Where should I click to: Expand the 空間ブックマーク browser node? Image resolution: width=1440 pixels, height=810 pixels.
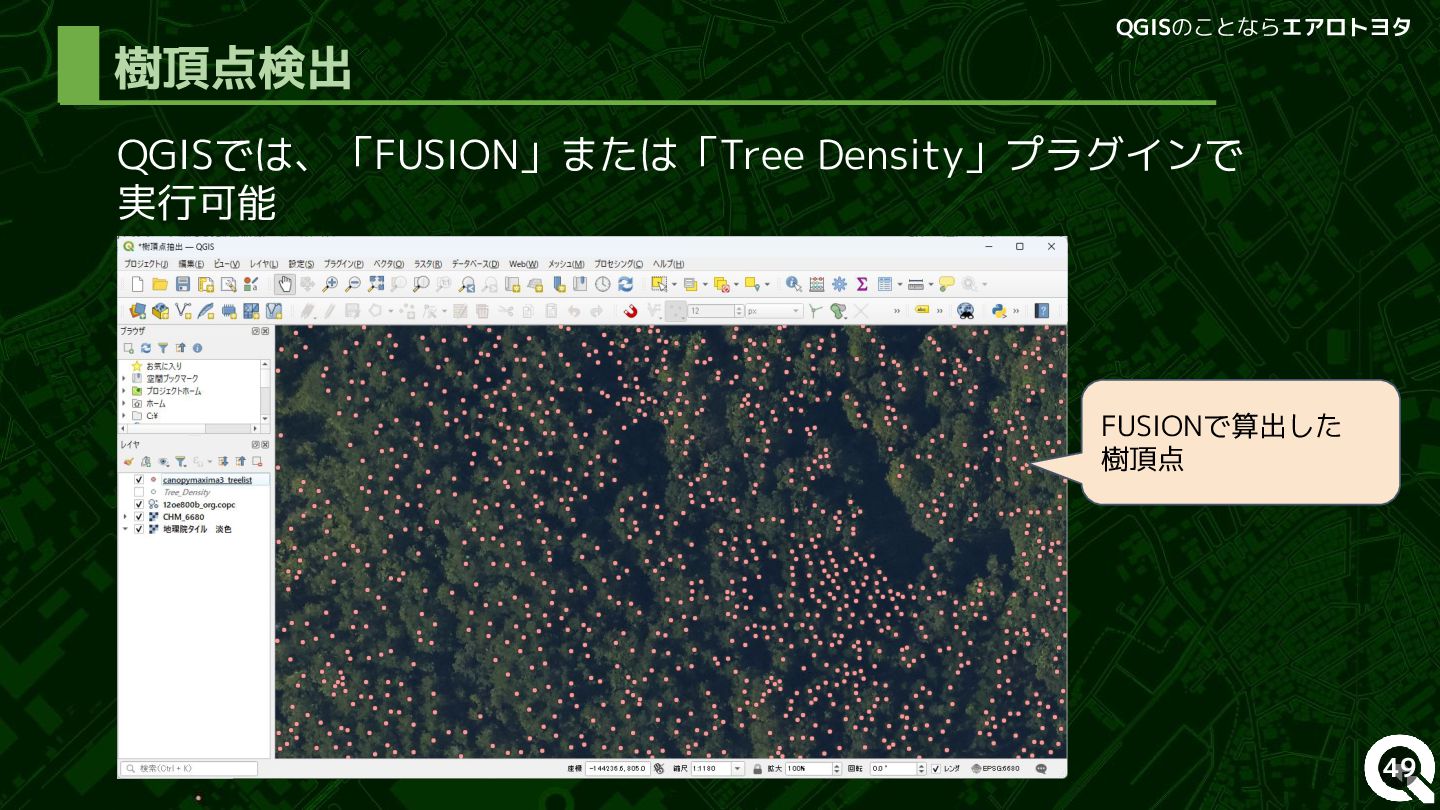(x=125, y=379)
